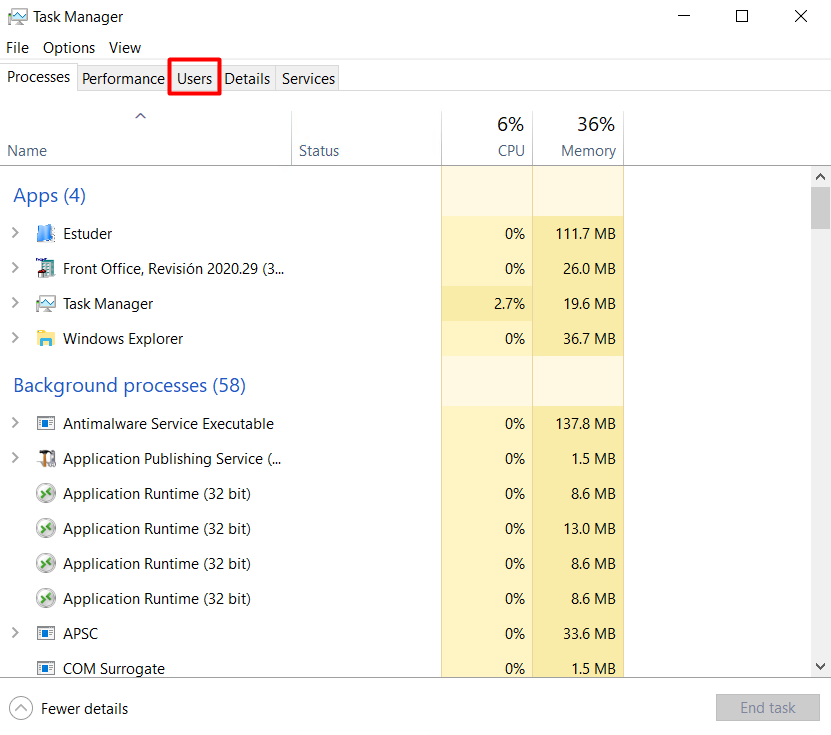Select Antimalware Service Executable name
The width and height of the screenshot is (831, 735).
[169, 423]
